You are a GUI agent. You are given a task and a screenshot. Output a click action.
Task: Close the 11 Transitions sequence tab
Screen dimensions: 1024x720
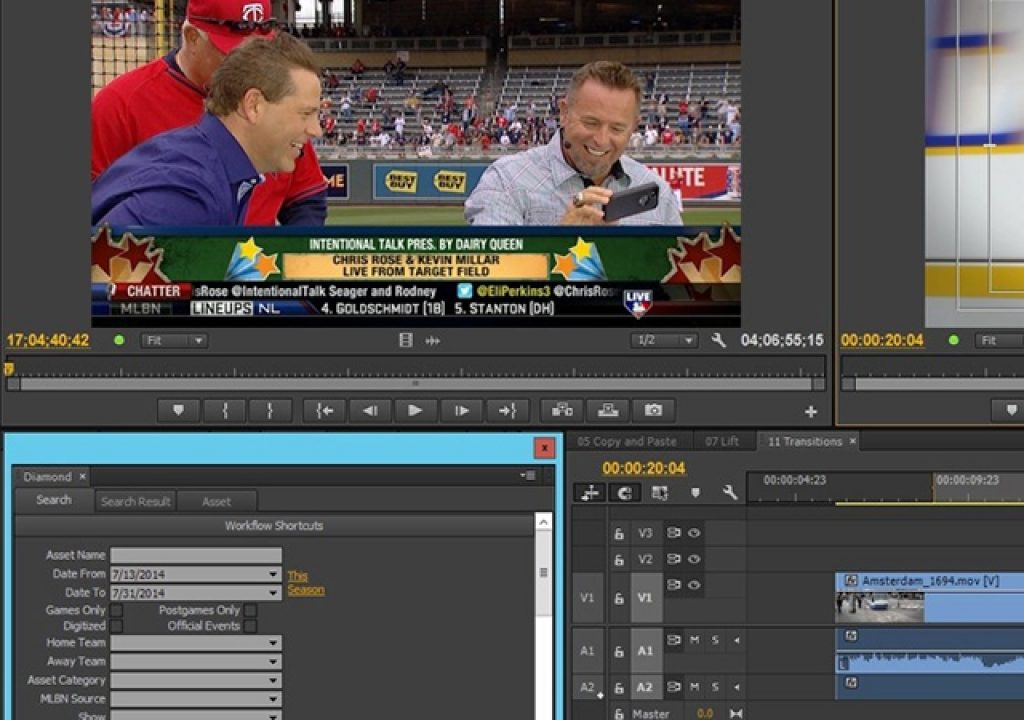pyautogui.click(x=852, y=441)
